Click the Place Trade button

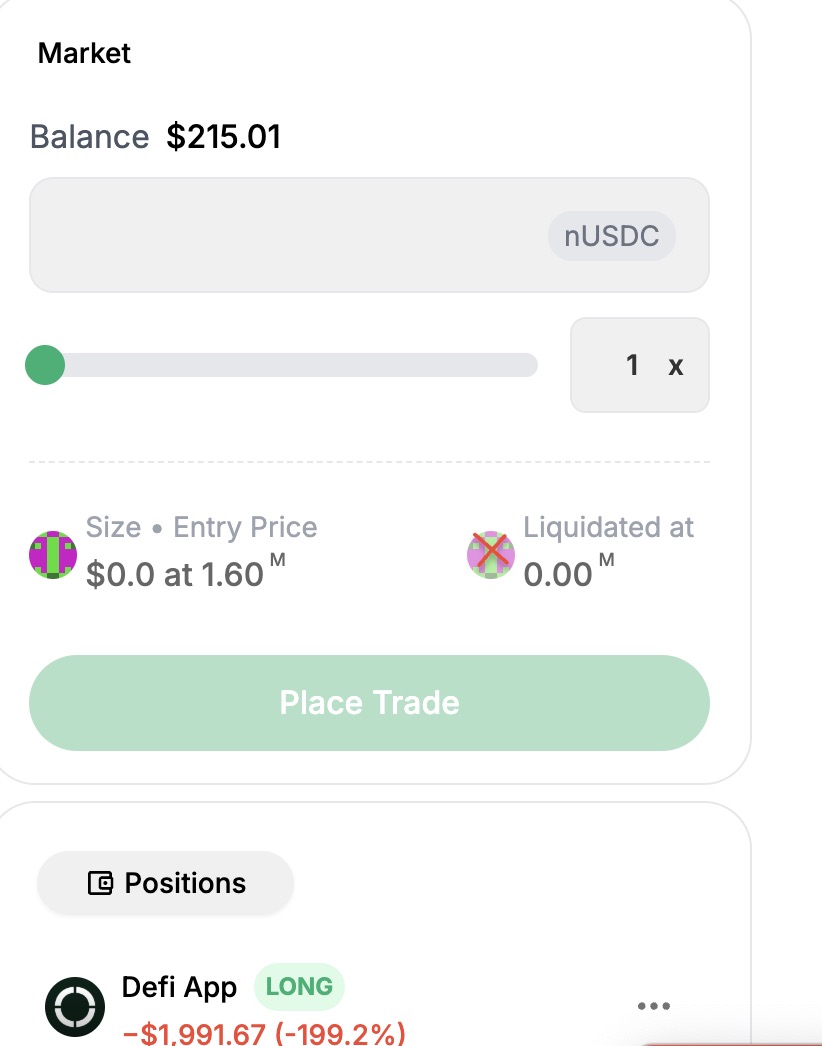click(369, 702)
